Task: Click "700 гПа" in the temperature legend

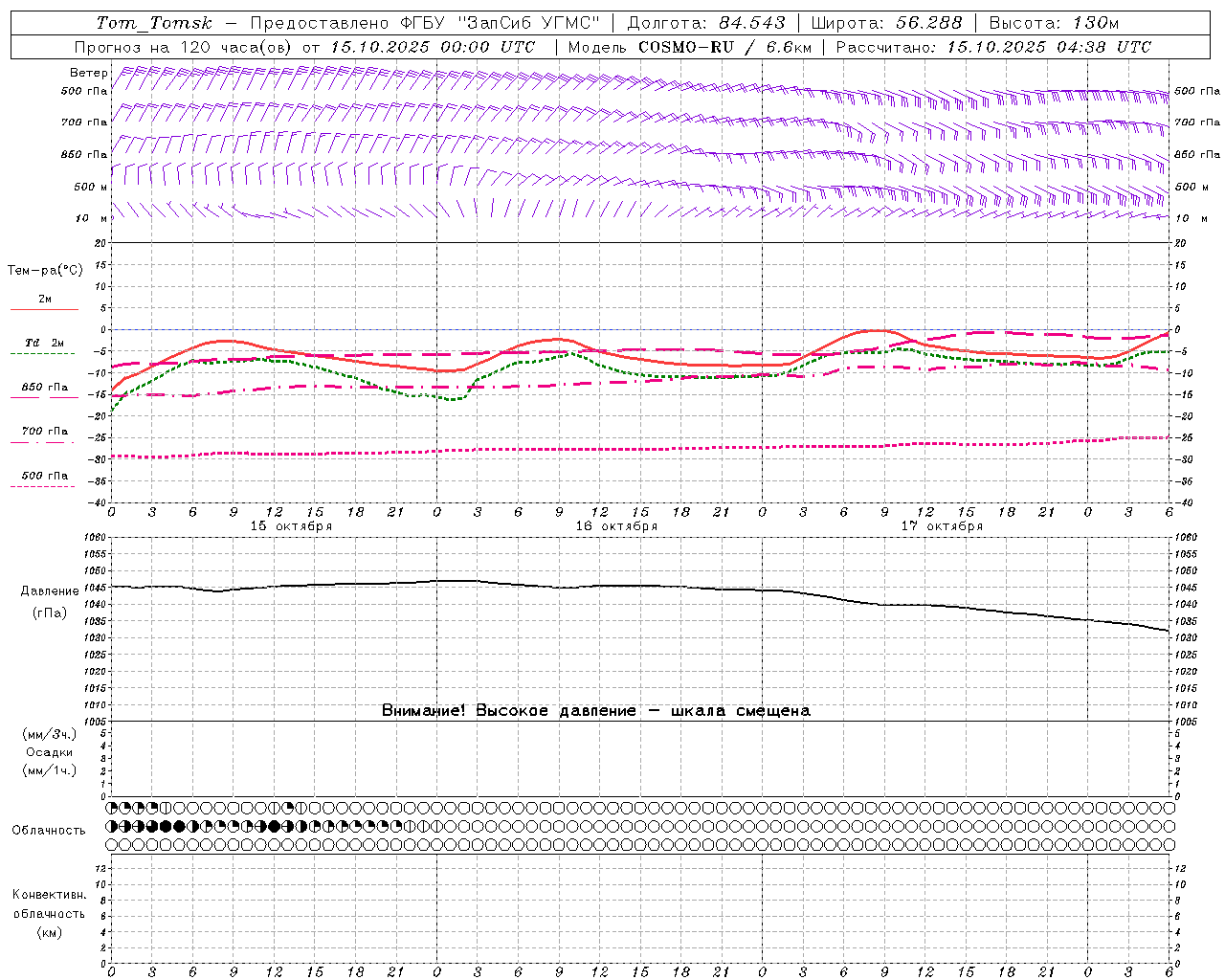Action: (45, 432)
